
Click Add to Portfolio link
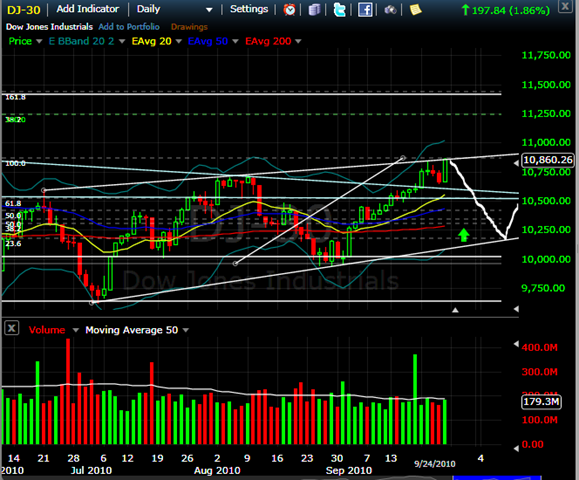(129, 27)
